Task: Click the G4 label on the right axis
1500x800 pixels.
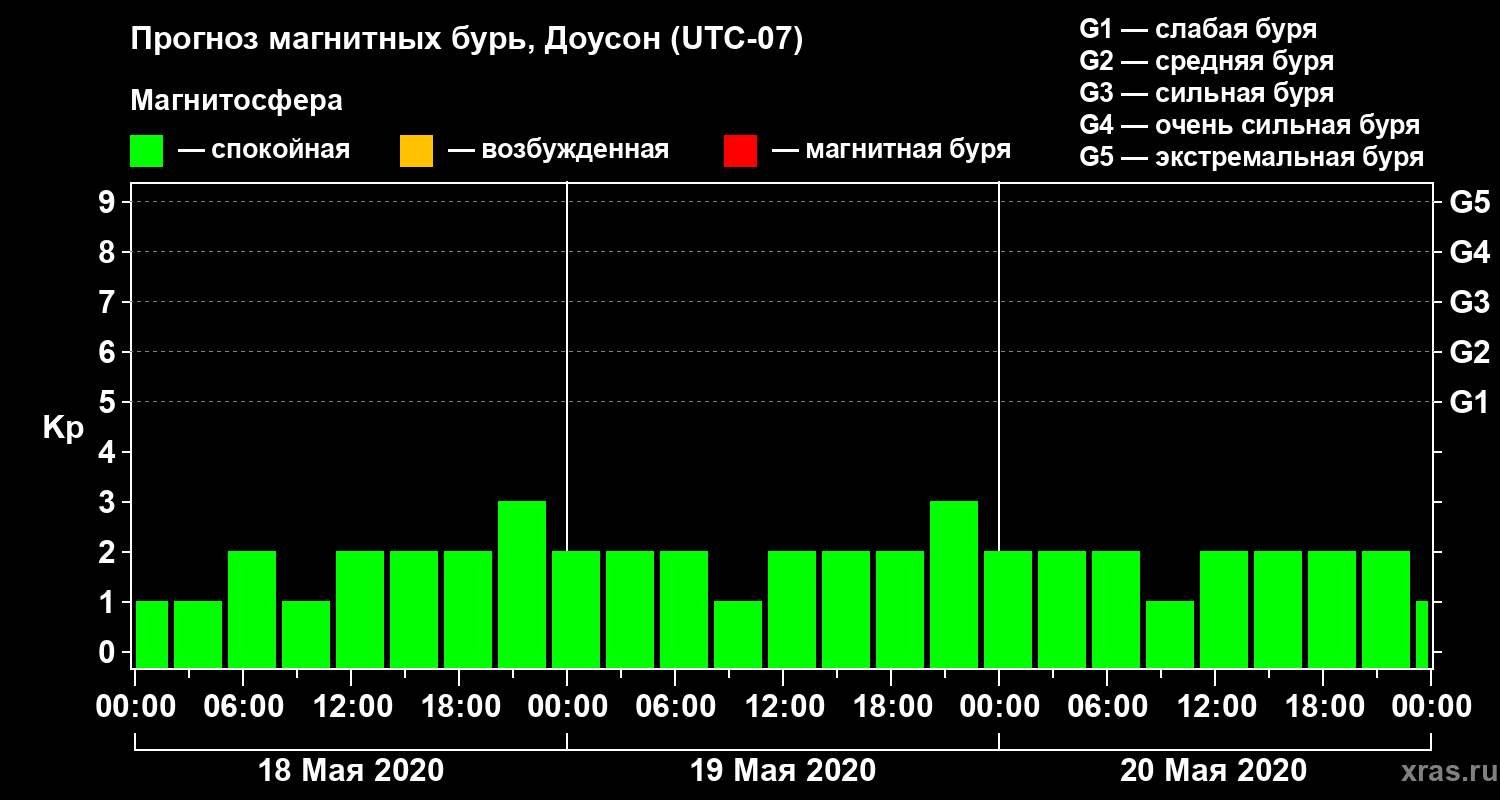Action: [x=1469, y=253]
